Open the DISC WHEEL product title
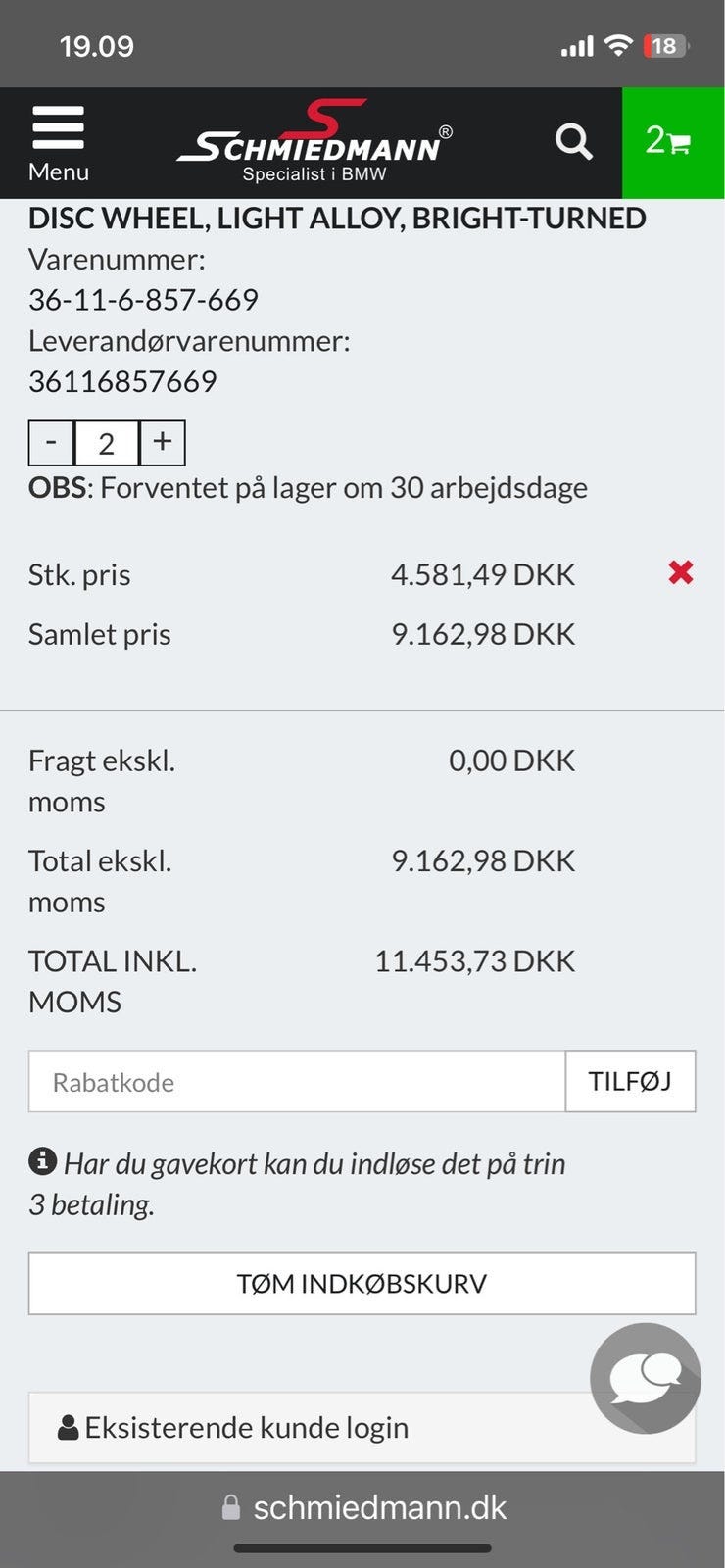725x1568 pixels. pos(337,218)
